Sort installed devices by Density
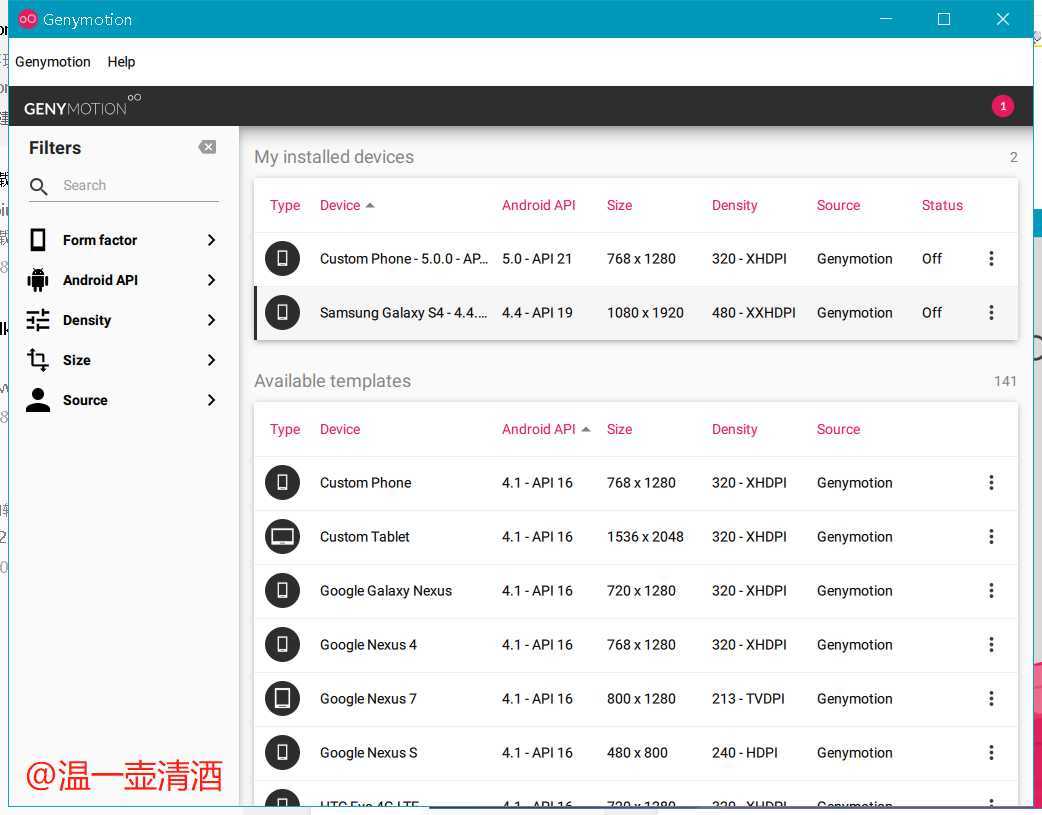Image resolution: width=1042 pixels, height=815 pixels. pyautogui.click(x=734, y=205)
